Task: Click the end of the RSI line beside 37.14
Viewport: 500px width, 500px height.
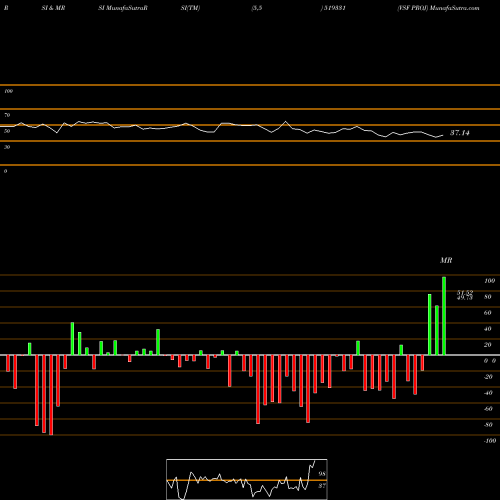Action: tap(443, 135)
